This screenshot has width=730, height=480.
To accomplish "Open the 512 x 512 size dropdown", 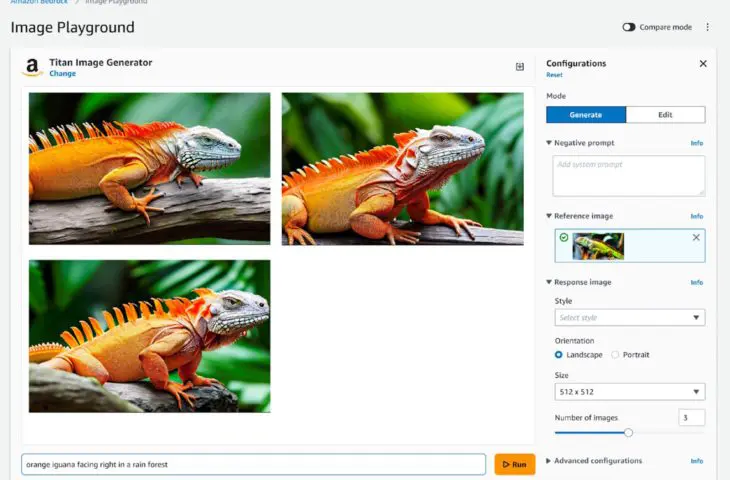I will [630, 392].
